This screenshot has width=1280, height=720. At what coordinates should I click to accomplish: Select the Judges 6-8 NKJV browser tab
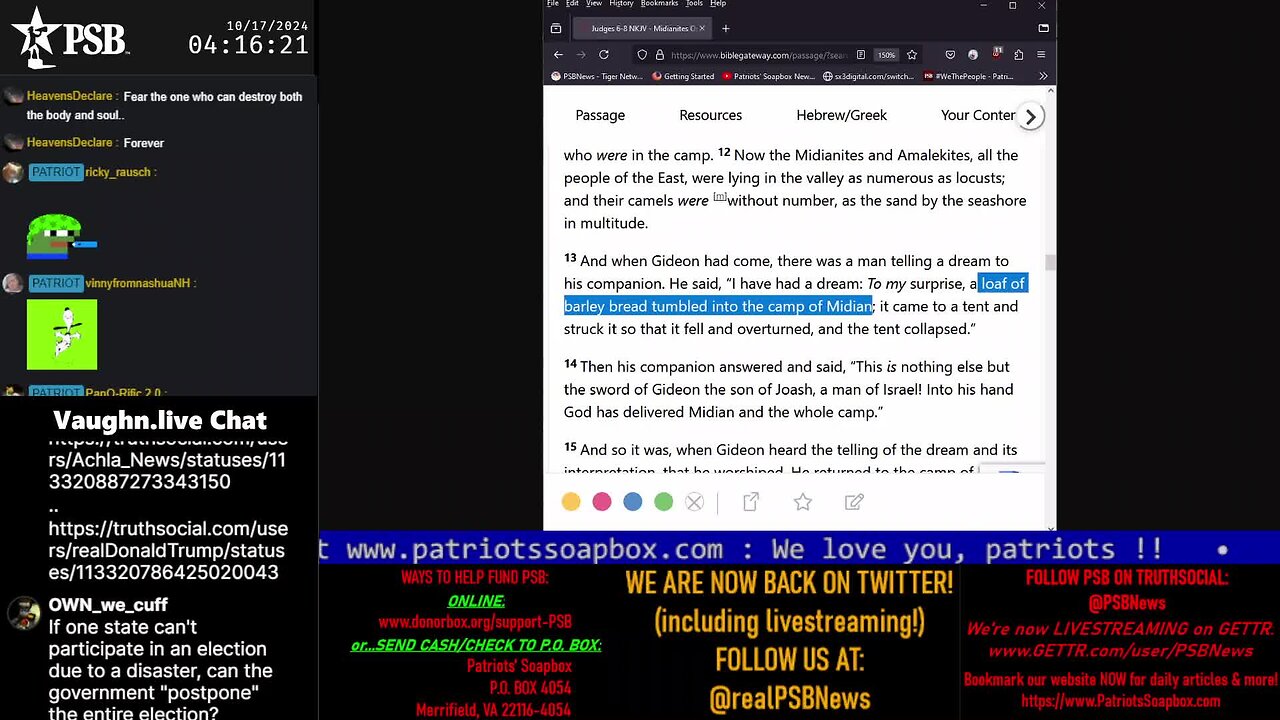pyautogui.click(x=643, y=29)
